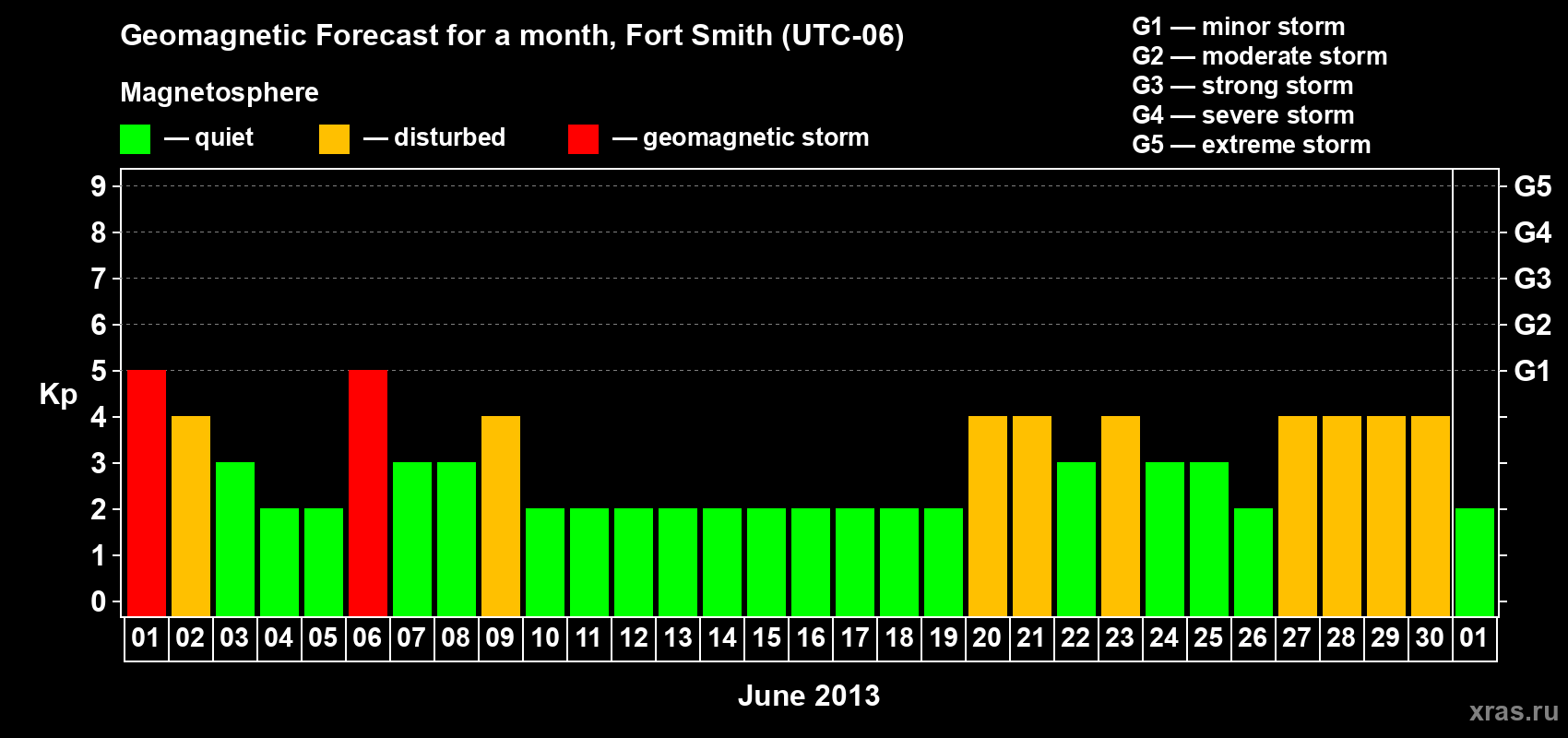The width and height of the screenshot is (1568, 738).
Task: Select the orange bar above date 09
Action: (x=501, y=517)
